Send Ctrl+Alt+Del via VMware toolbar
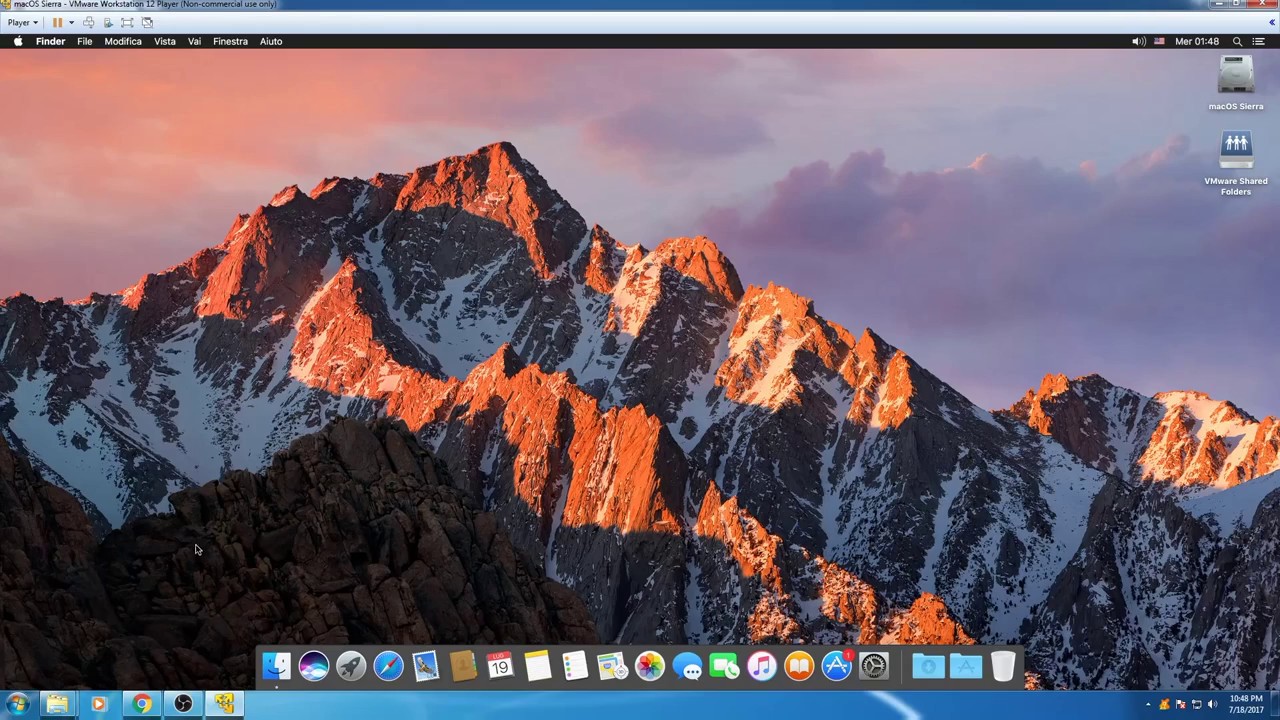Screen dimensions: 1280x720 click(x=89, y=22)
